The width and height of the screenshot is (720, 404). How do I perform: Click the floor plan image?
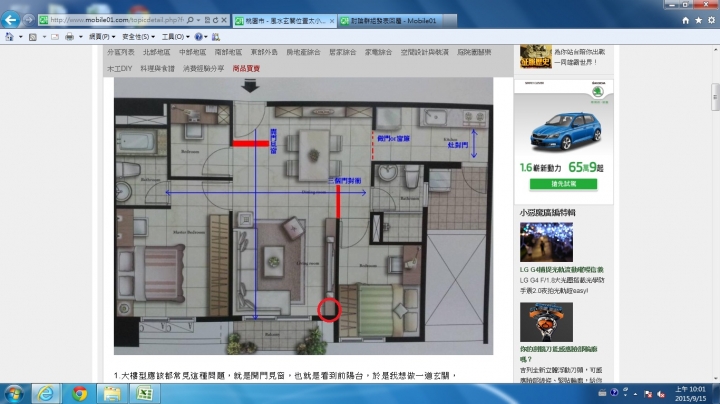303,216
